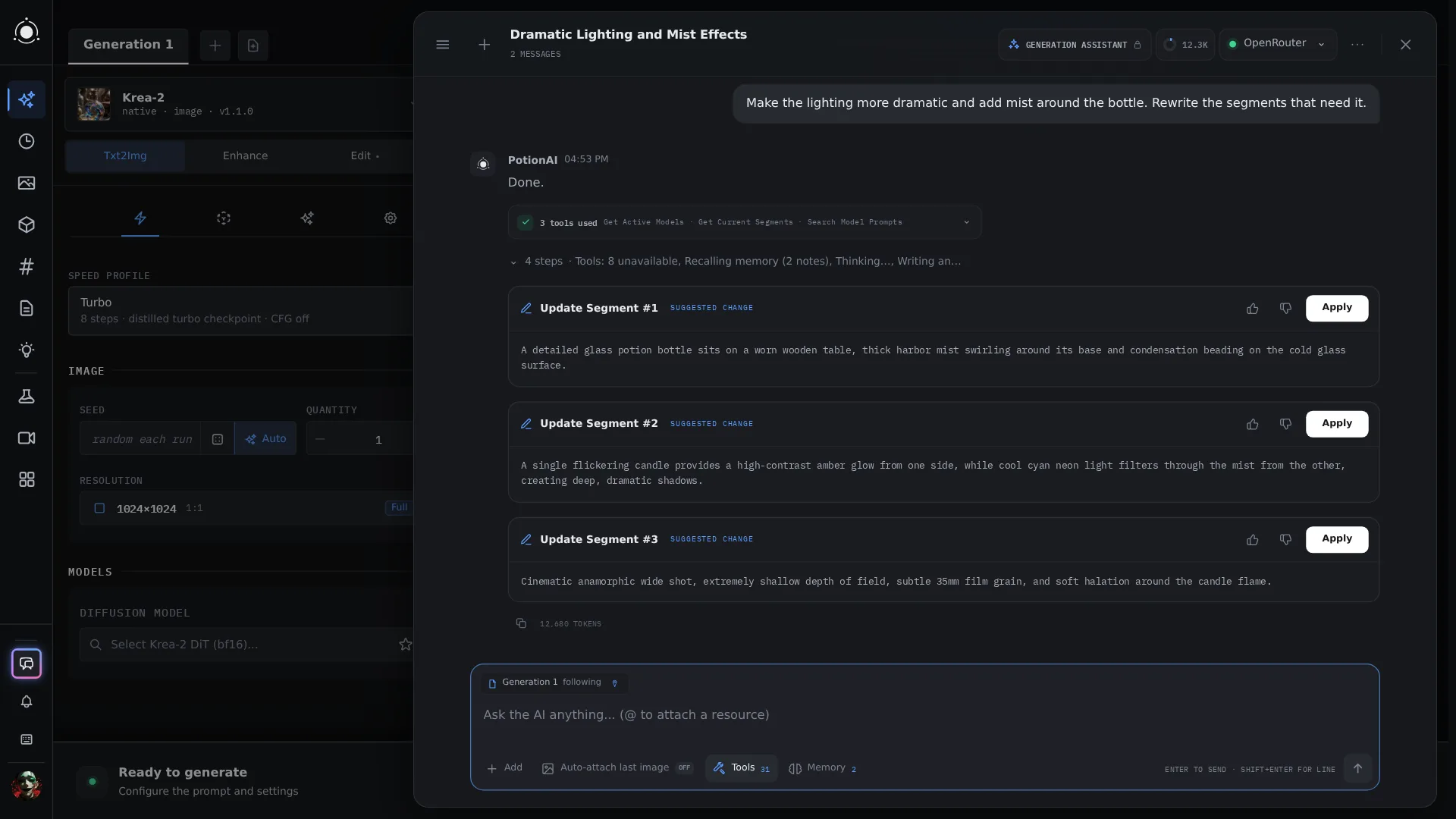Open the notifications bell icon
This screenshot has width=1456, height=819.
tap(27, 701)
